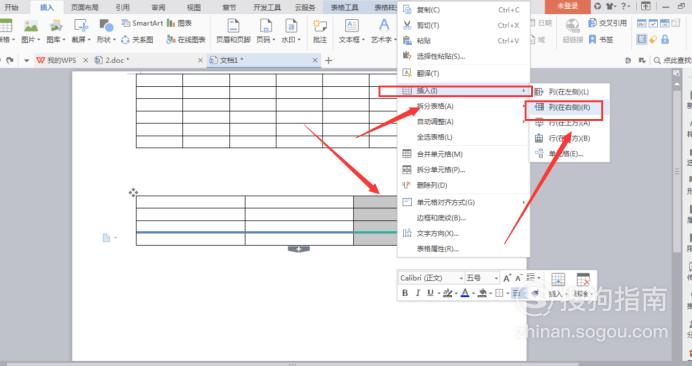Switch to the 视图 ribbon tab
The width and height of the screenshot is (692, 366).
pos(194,7)
